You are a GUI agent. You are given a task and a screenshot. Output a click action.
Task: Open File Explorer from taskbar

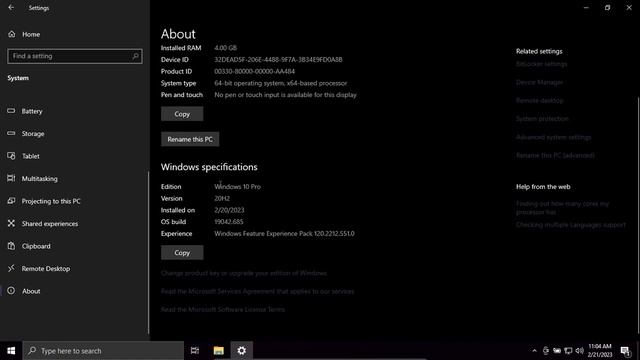218,351
